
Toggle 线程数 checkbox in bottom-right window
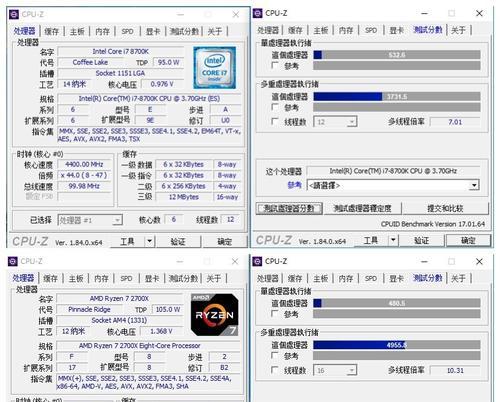[x=275, y=370]
